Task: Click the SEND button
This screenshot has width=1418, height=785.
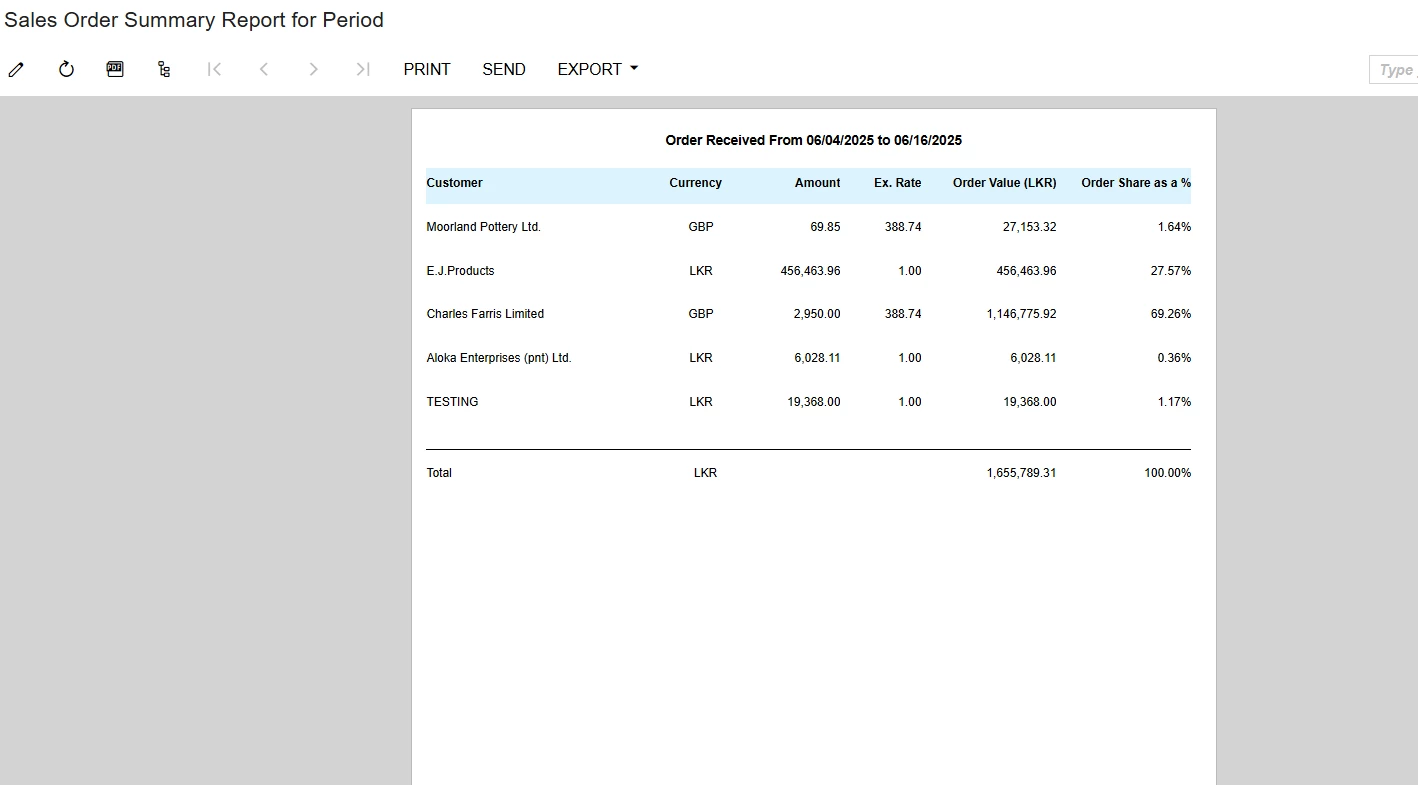Action: click(503, 69)
